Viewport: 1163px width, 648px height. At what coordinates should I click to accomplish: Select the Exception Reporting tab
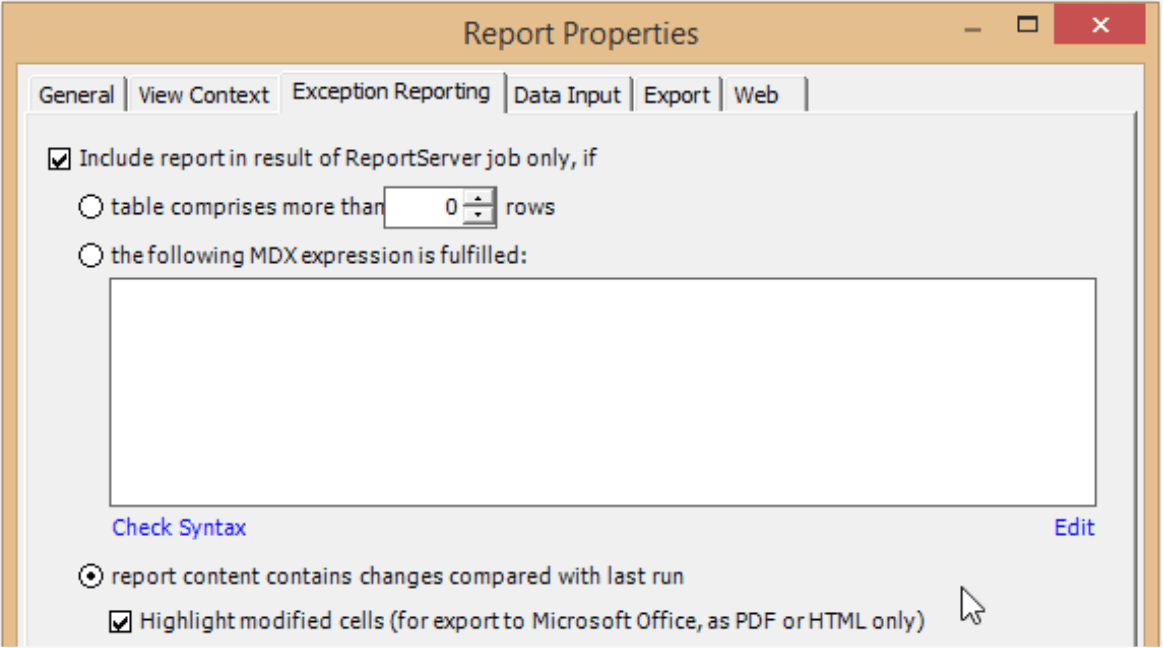pos(391,92)
